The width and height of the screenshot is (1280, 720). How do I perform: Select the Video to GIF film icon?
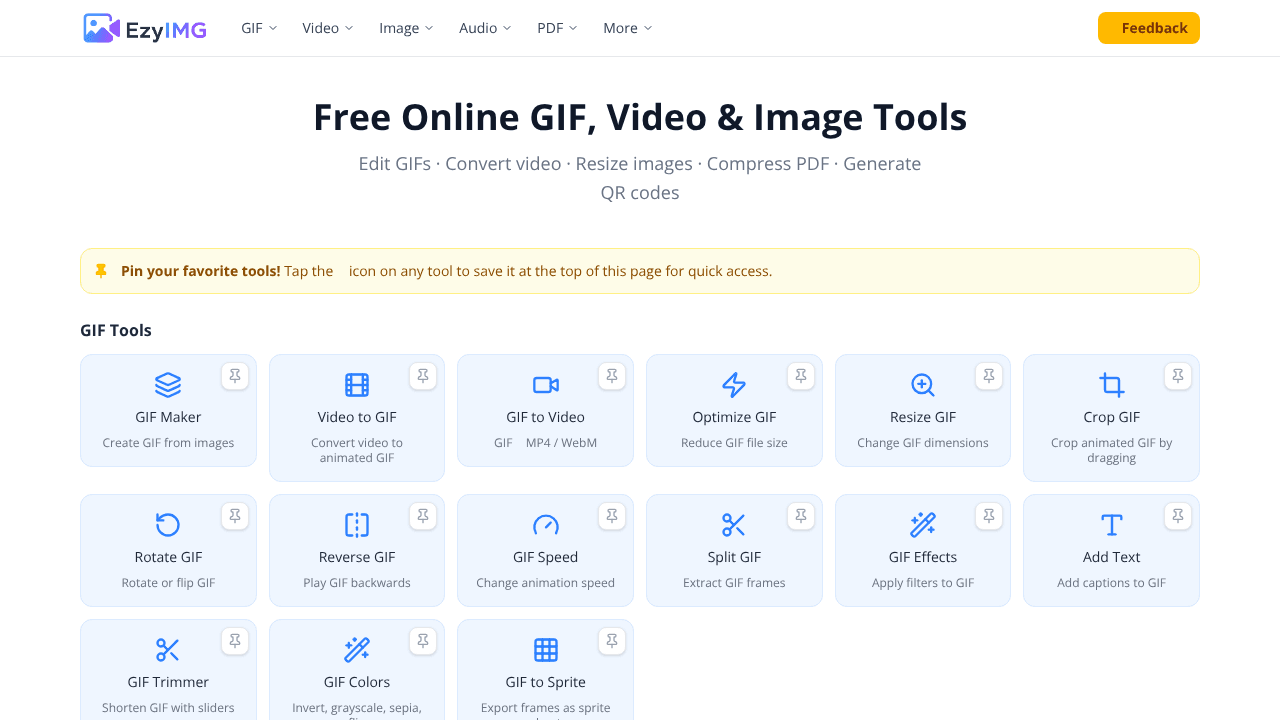click(x=357, y=385)
